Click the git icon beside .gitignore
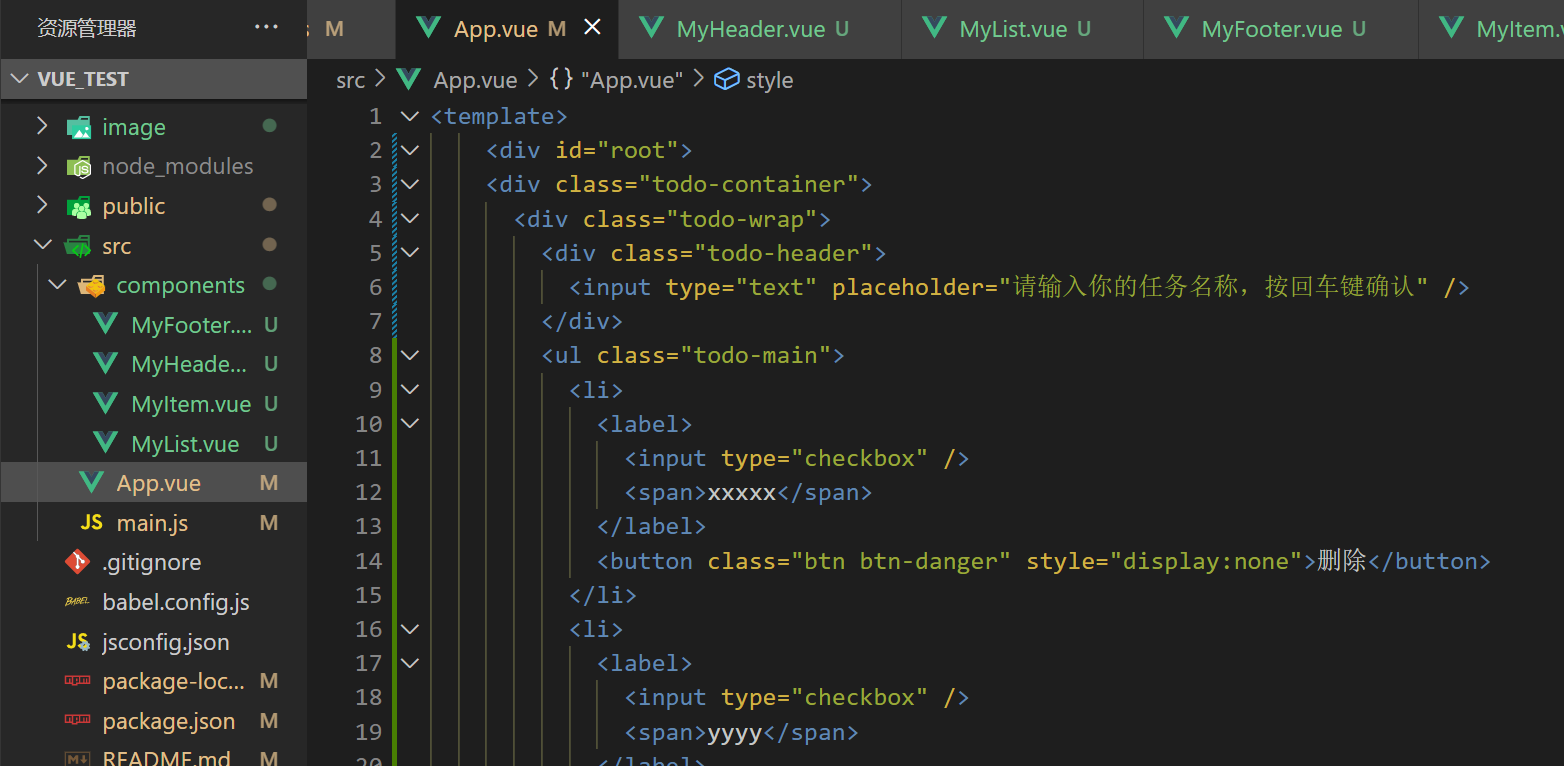 point(77,562)
